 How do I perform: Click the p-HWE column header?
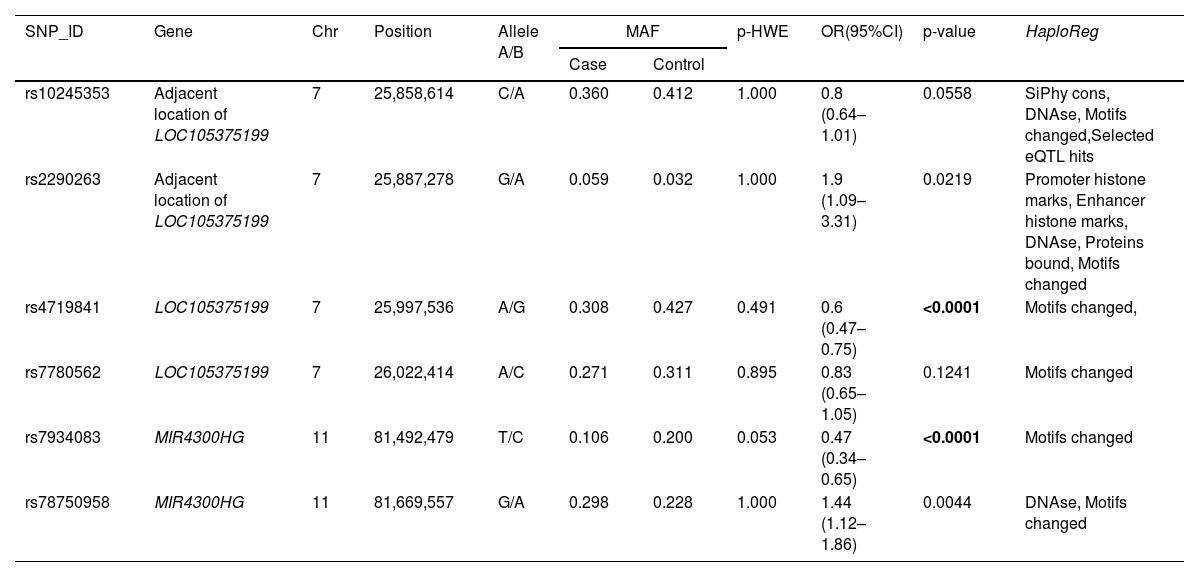(762, 32)
